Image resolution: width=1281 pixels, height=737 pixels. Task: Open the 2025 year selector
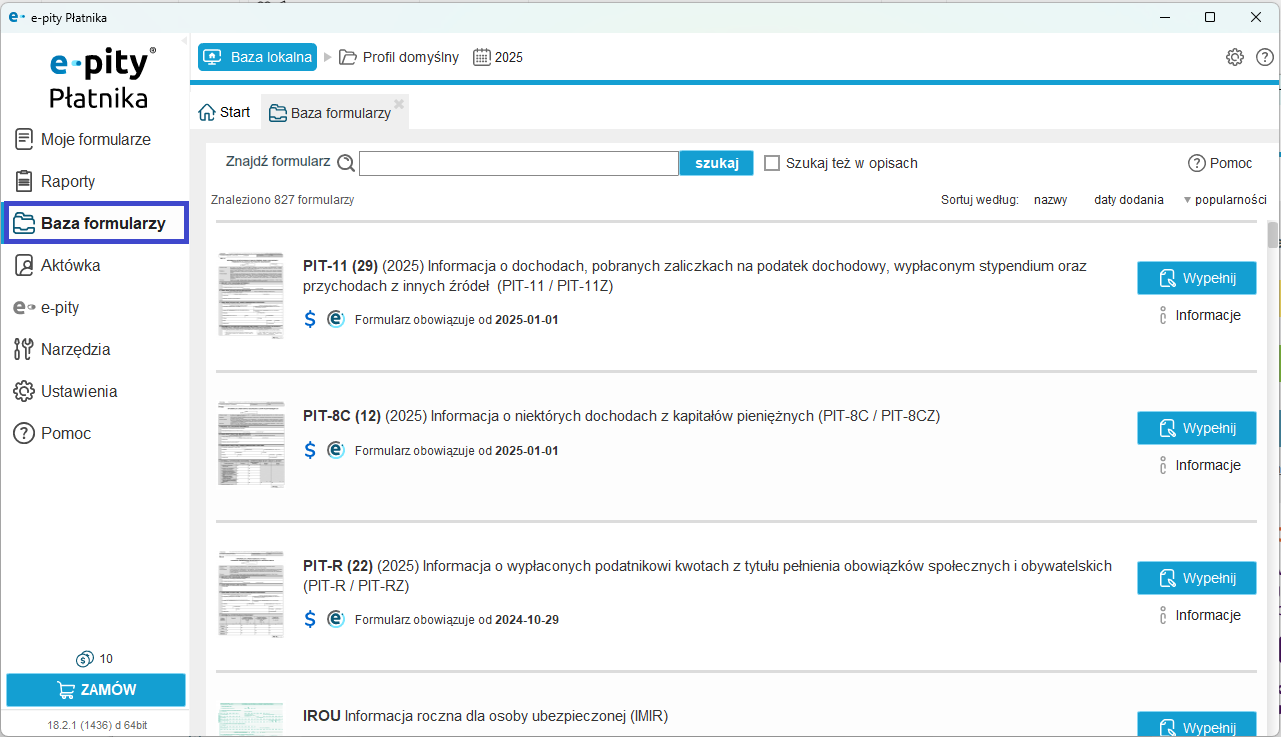[498, 57]
